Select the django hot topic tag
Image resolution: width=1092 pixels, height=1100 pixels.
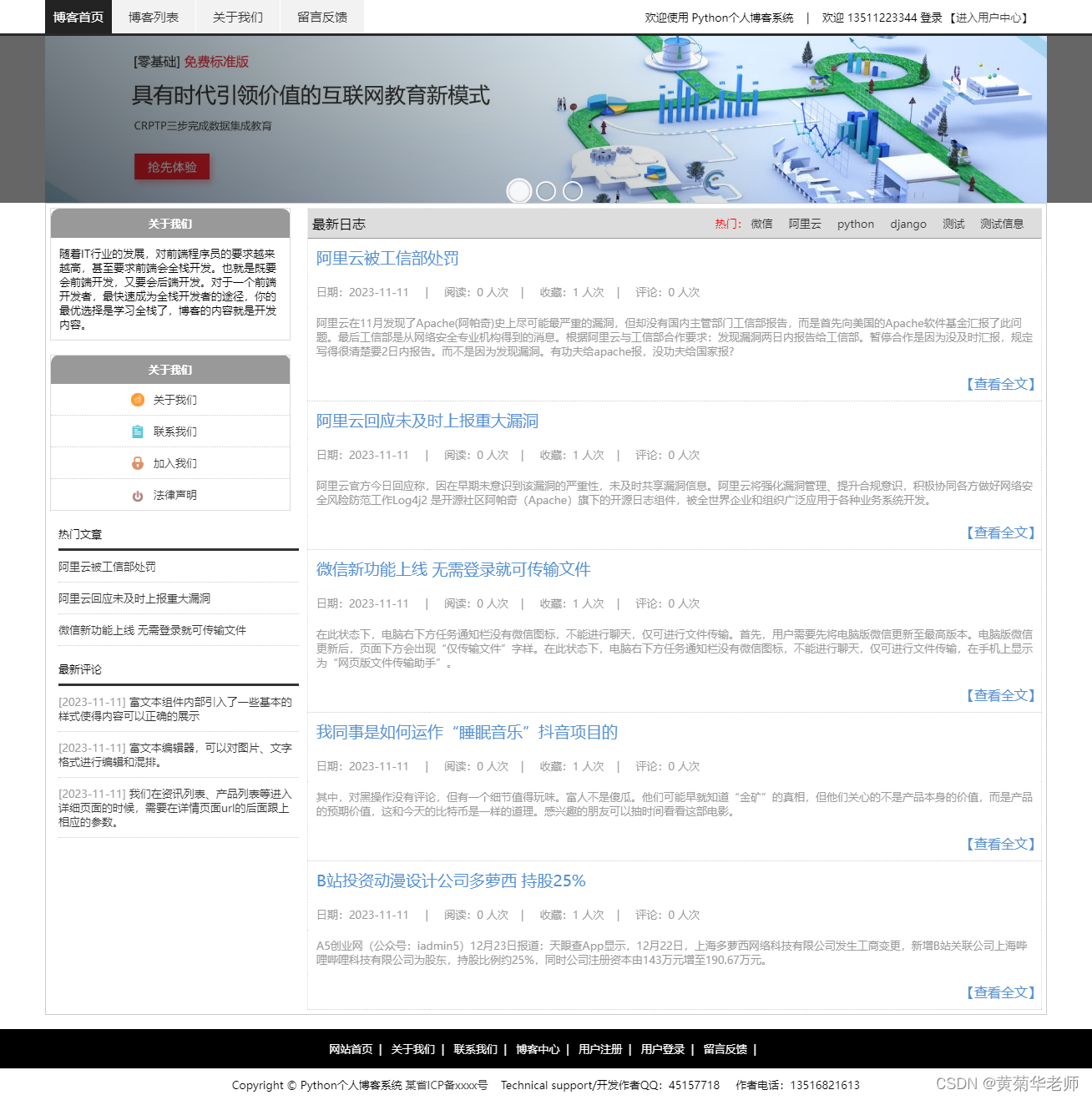pyautogui.click(x=908, y=224)
